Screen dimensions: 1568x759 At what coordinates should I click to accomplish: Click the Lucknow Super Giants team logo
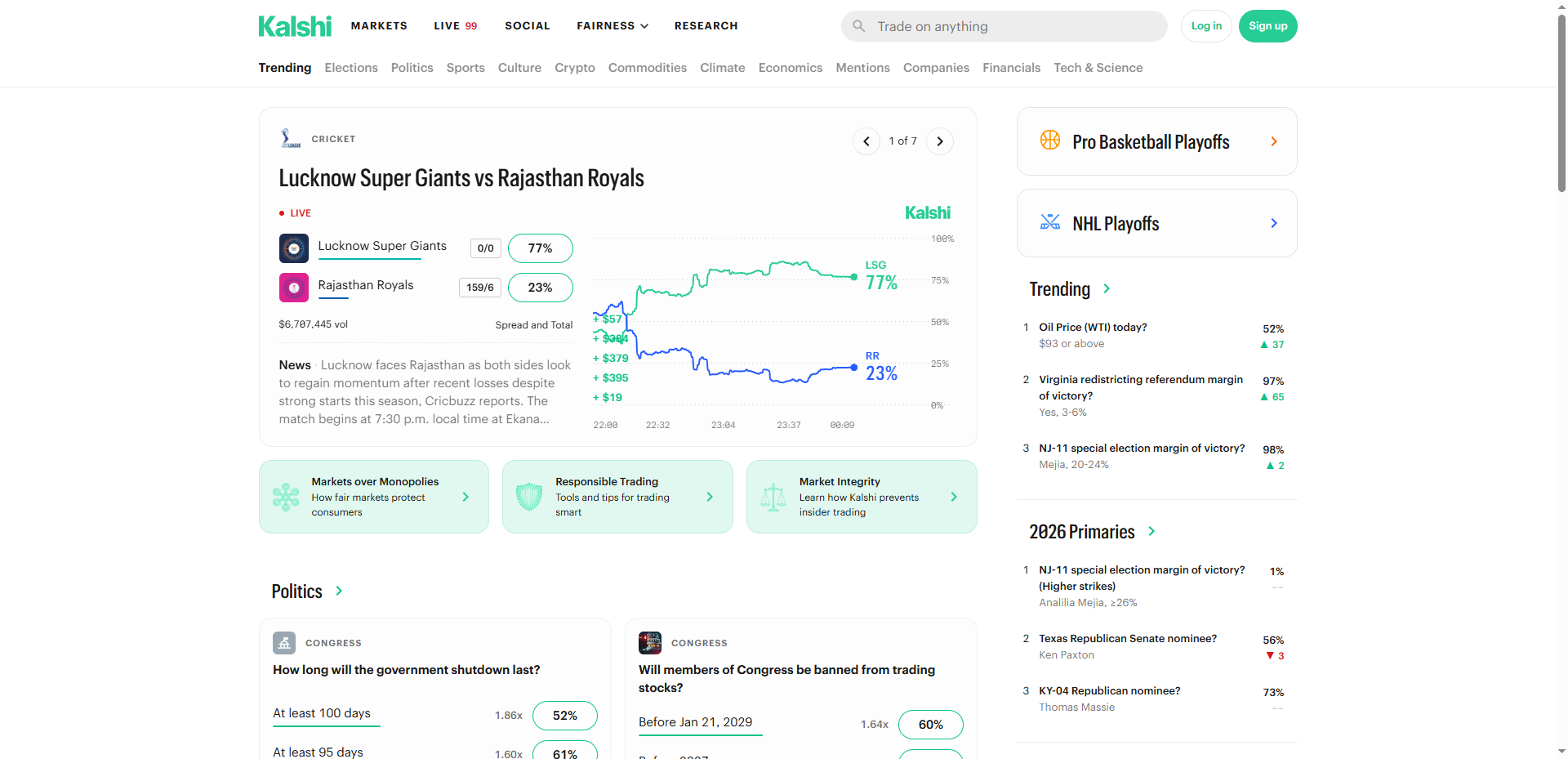coord(293,248)
